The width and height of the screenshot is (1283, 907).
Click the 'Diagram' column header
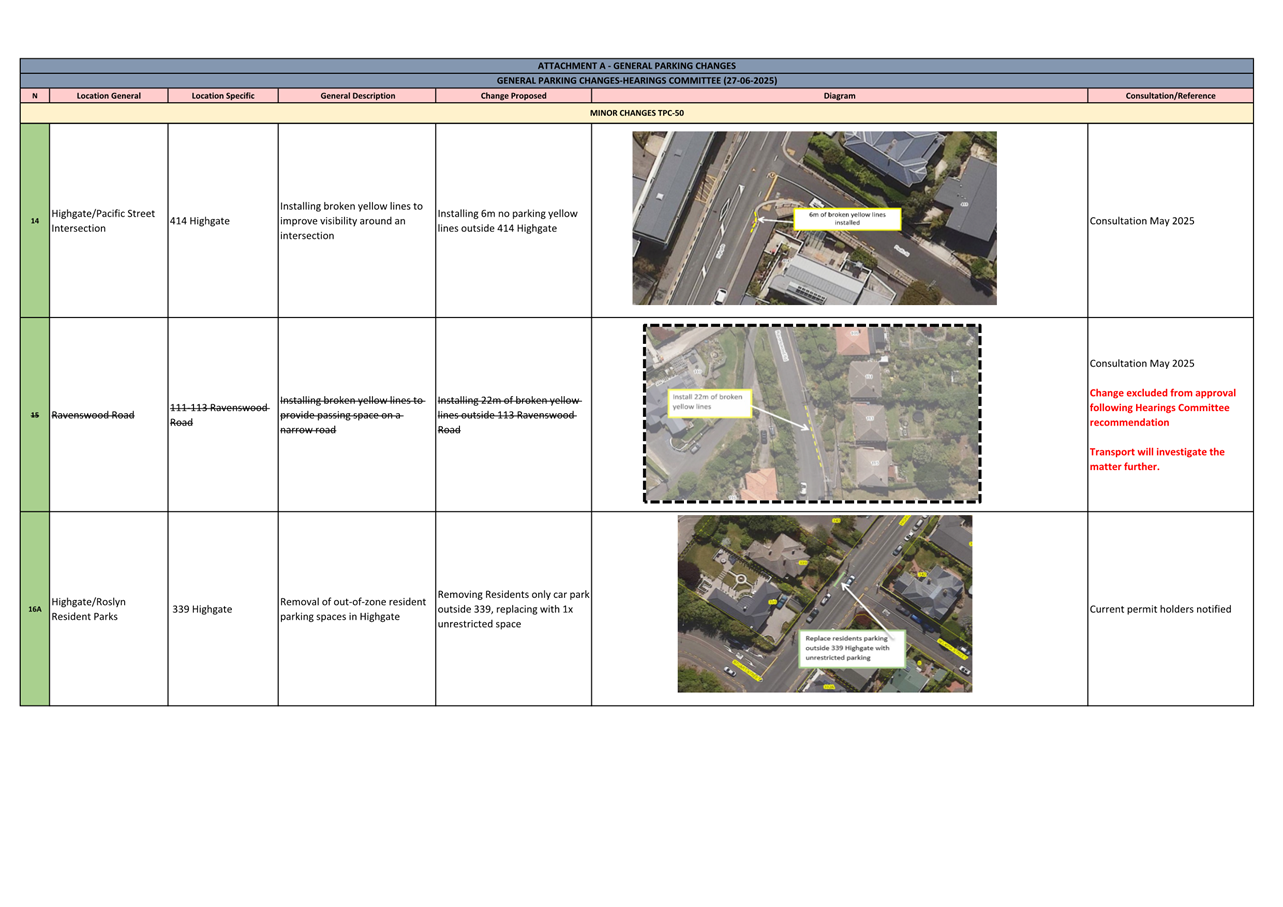pos(839,96)
